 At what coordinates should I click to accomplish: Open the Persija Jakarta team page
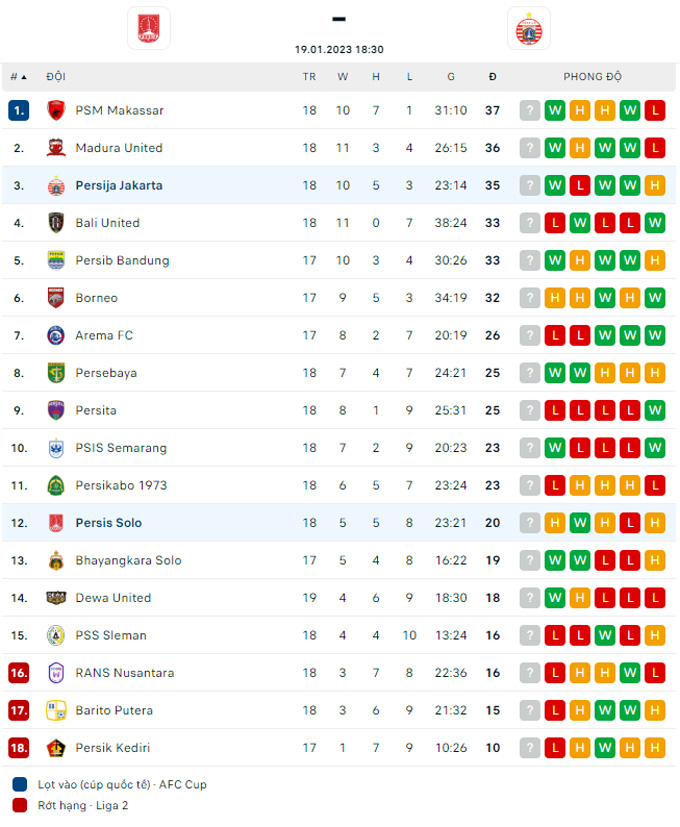119,185
